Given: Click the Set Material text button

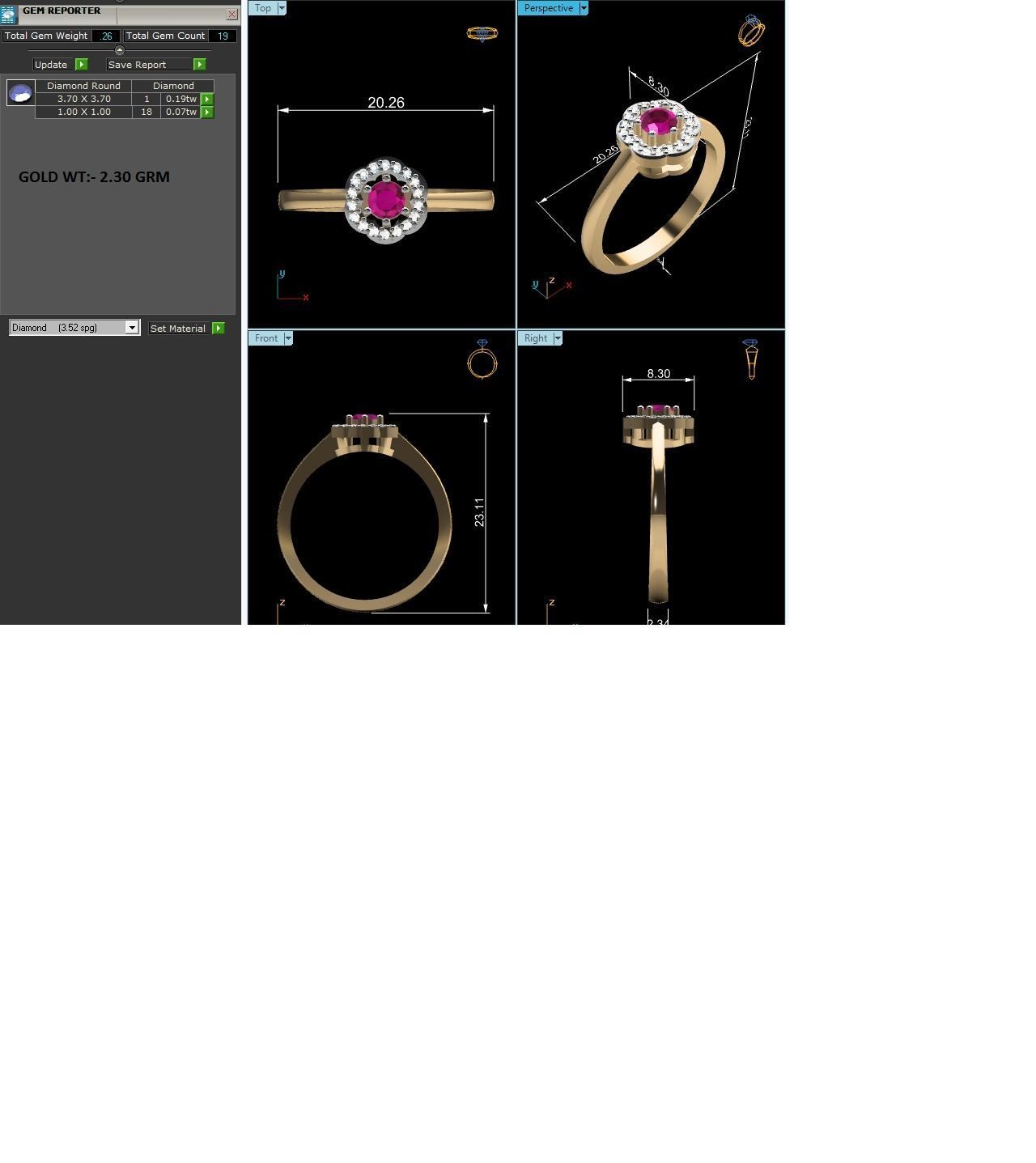Looking at the screenshot, I should point(179,329).
